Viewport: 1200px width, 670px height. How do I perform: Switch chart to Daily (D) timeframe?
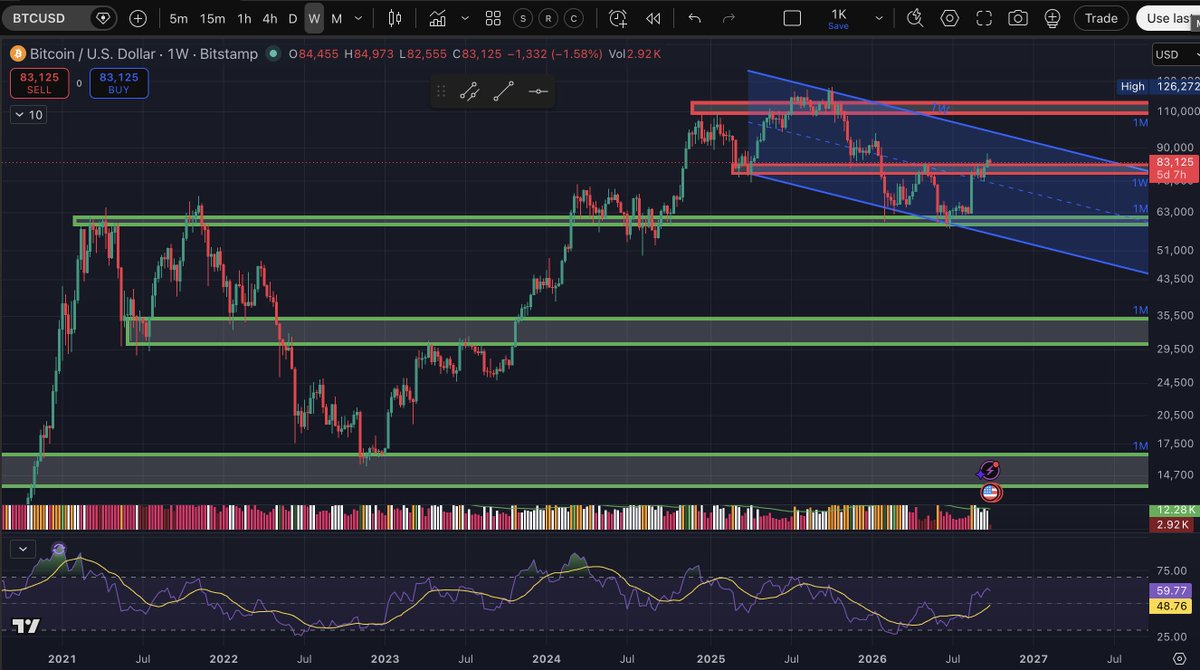tap(293, 18)
